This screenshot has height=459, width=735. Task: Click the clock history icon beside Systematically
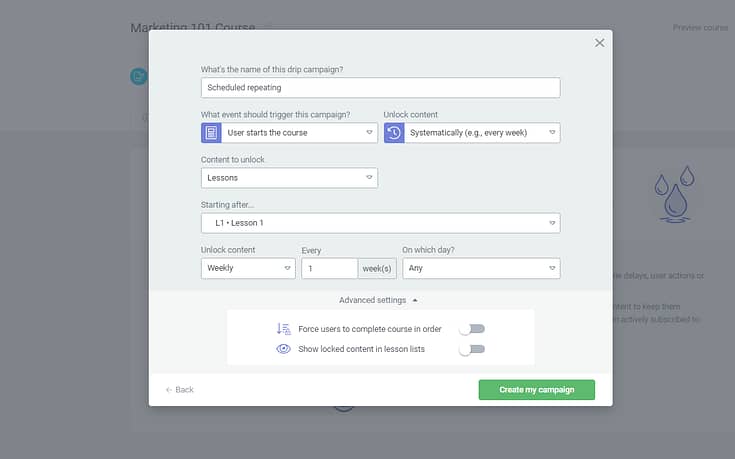coord(394,133)
